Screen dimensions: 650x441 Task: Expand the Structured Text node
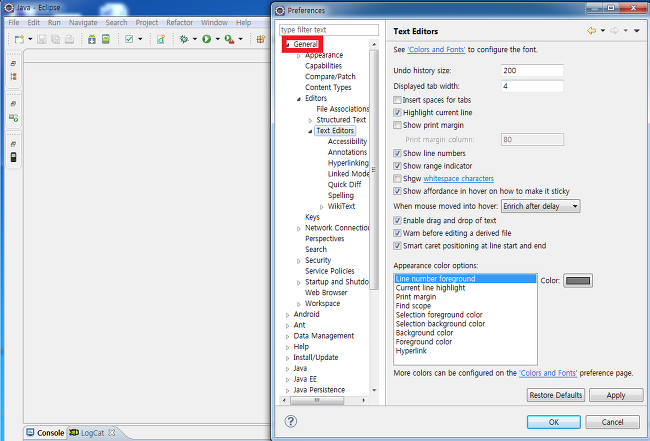[310, 120]
